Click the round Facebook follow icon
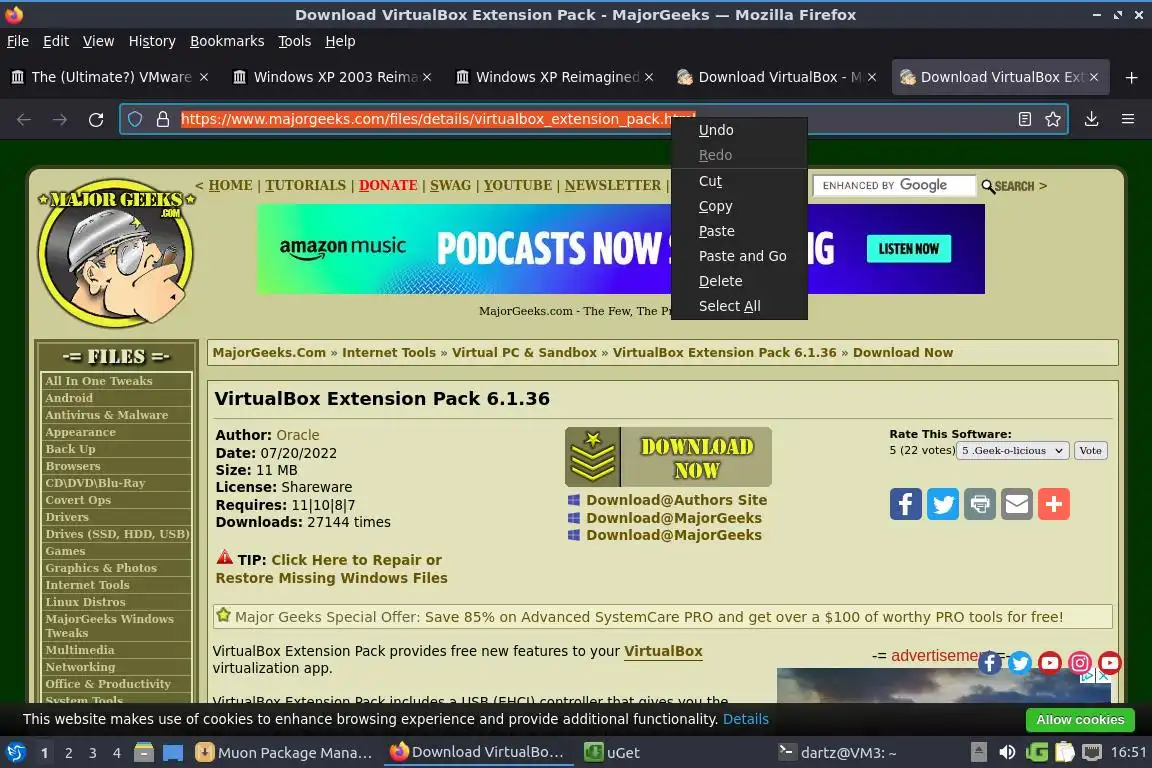1152x768 pixels. 990,663
